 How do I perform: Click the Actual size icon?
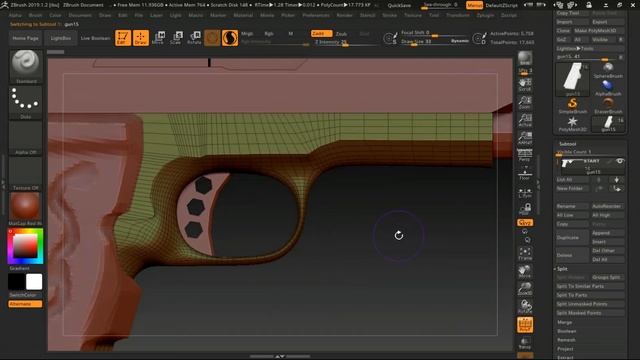[x=525, y=120]
